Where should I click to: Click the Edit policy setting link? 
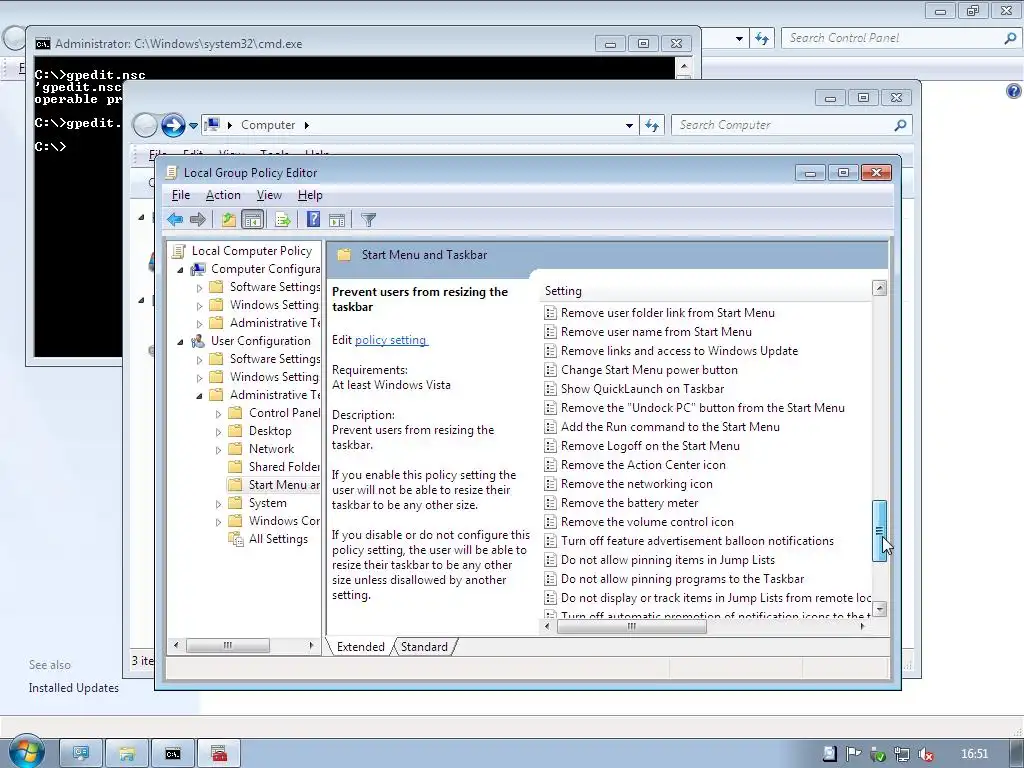(391, 340)
